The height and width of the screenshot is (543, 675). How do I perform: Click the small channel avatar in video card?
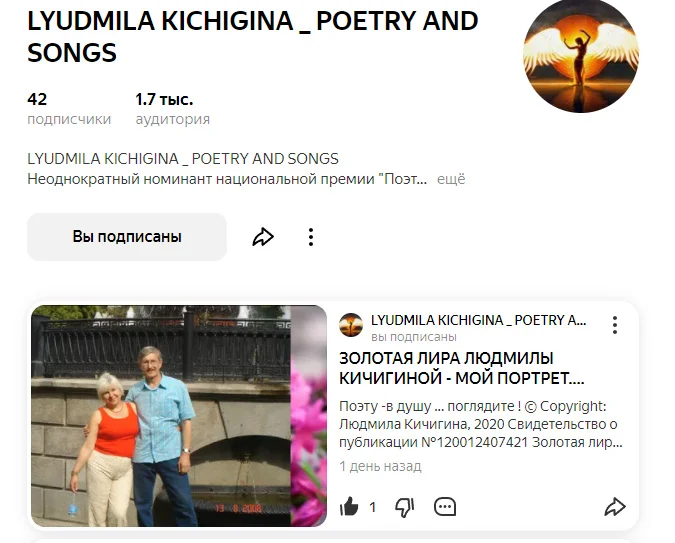tap(351, 325)
